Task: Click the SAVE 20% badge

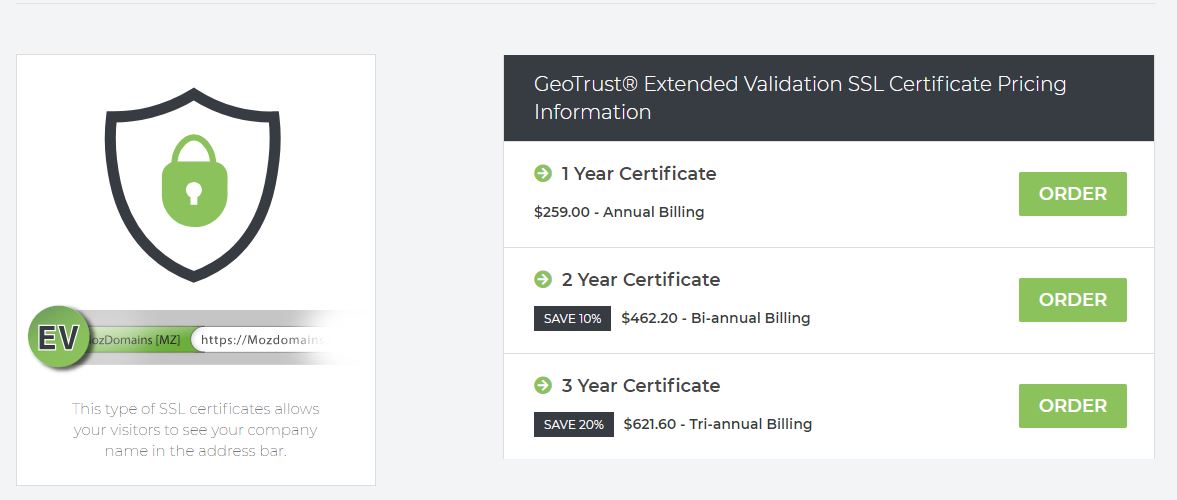Action: pos(573,424)
